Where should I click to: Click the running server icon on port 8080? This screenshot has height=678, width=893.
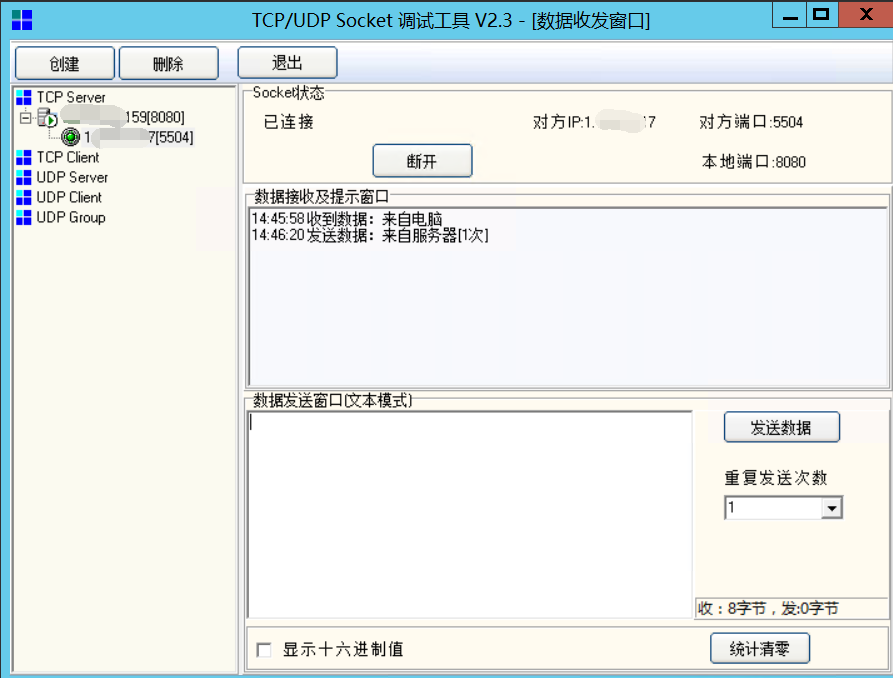coord(46,117)
